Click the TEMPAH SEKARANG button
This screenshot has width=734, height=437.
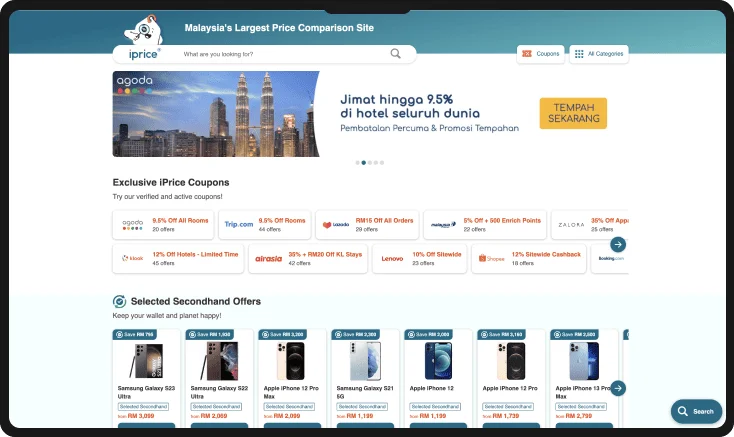click(x=573, y=113)
